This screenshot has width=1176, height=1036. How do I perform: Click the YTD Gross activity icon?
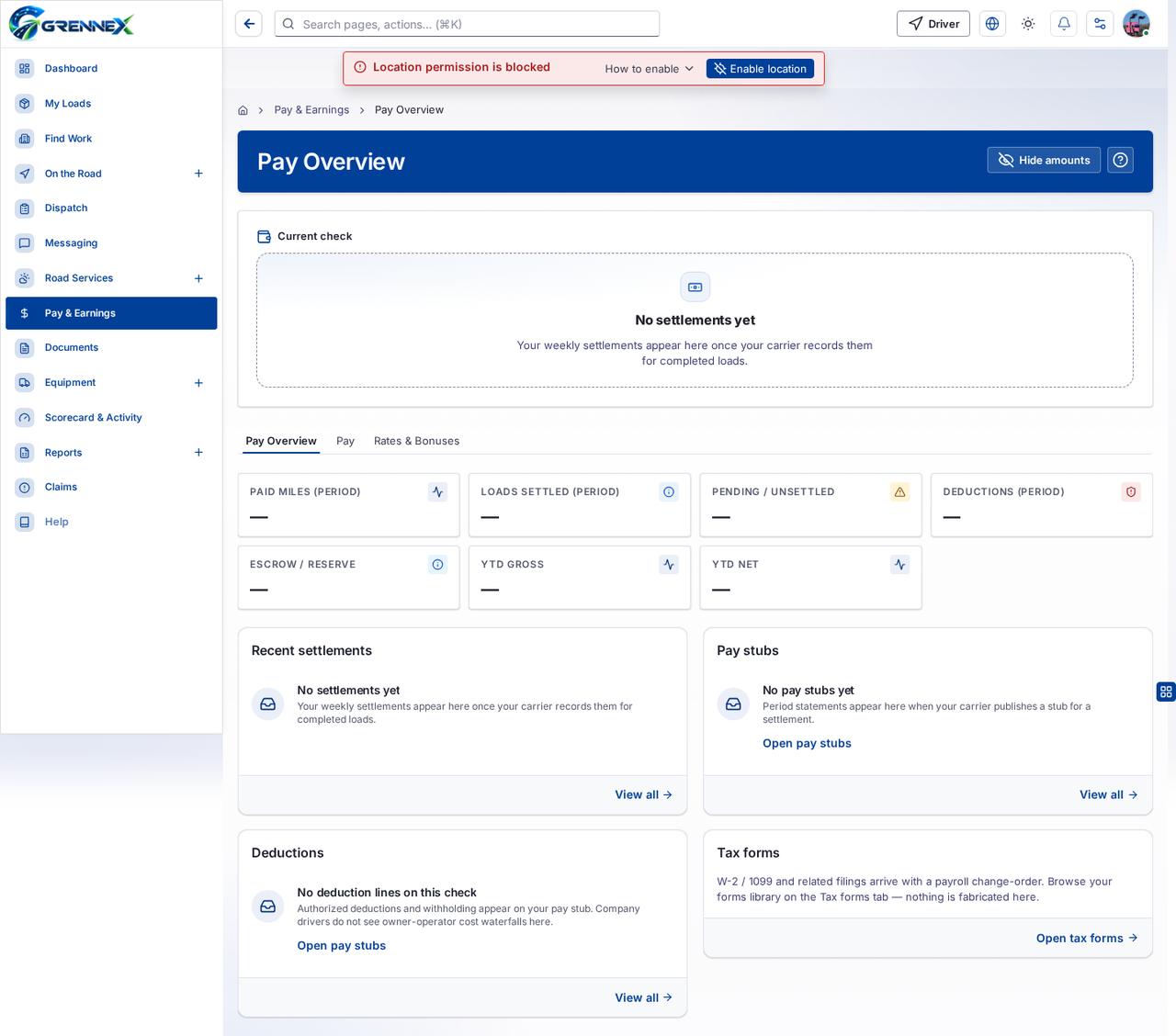(x=669, y=565)
